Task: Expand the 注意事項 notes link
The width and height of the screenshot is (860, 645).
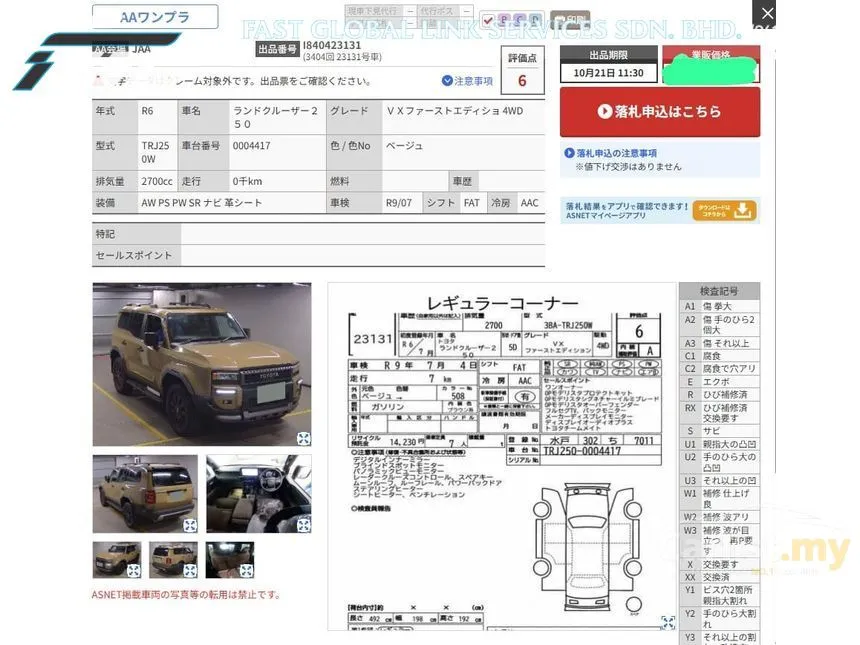Action: tap(467, 81)
